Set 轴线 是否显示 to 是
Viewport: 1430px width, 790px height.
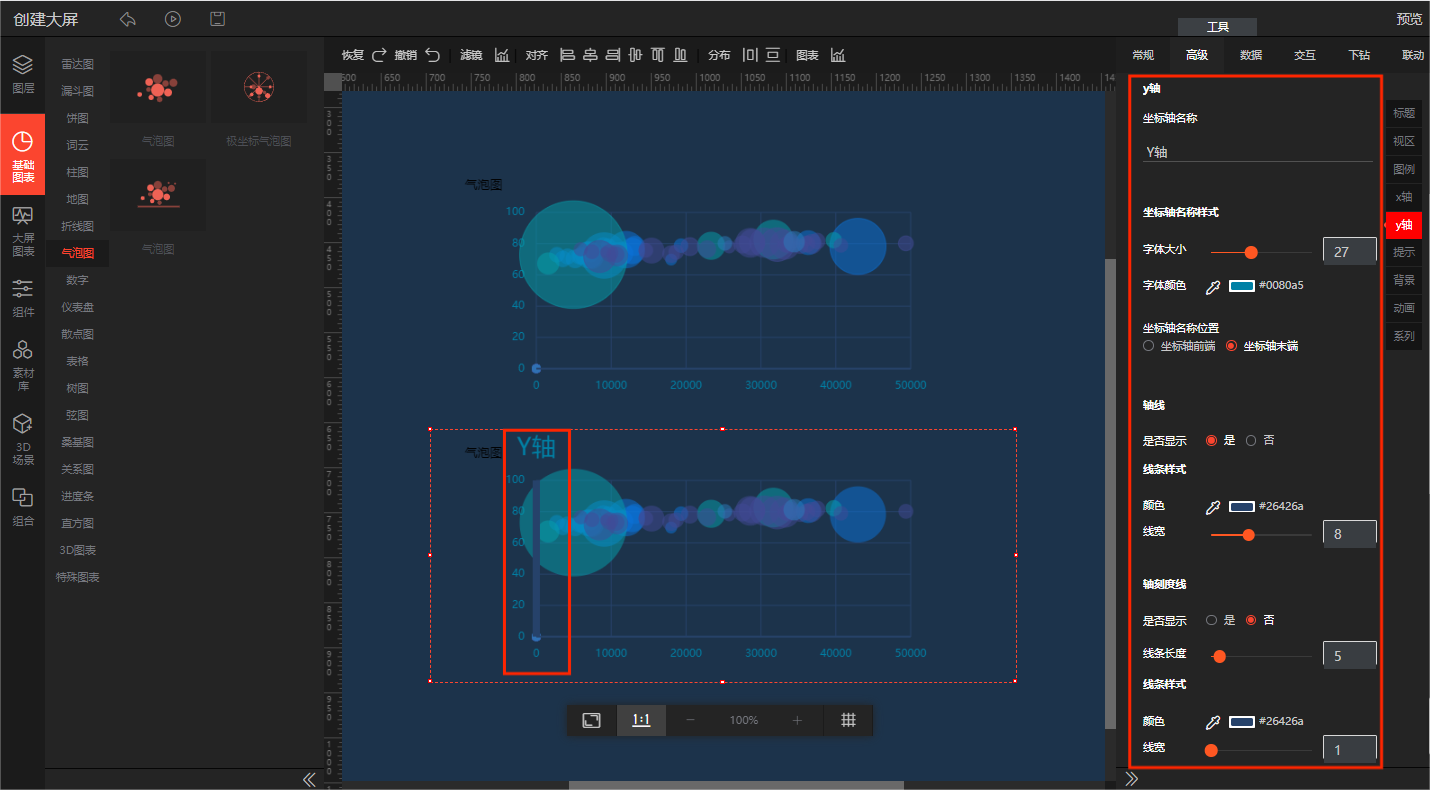pos(1211,440)
